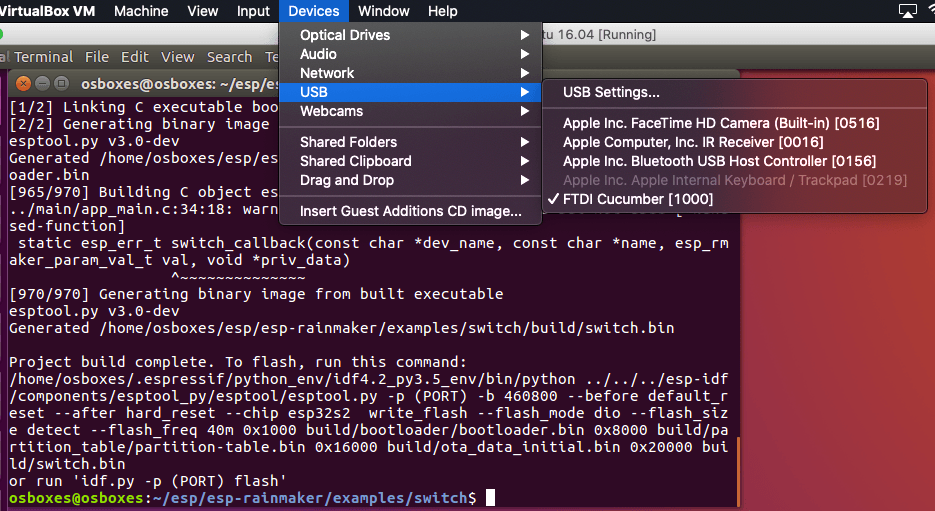Click the 'or run idf.py -p (PORT) flash' line
Screen dimensions: 935x511
tap(148, 481)
